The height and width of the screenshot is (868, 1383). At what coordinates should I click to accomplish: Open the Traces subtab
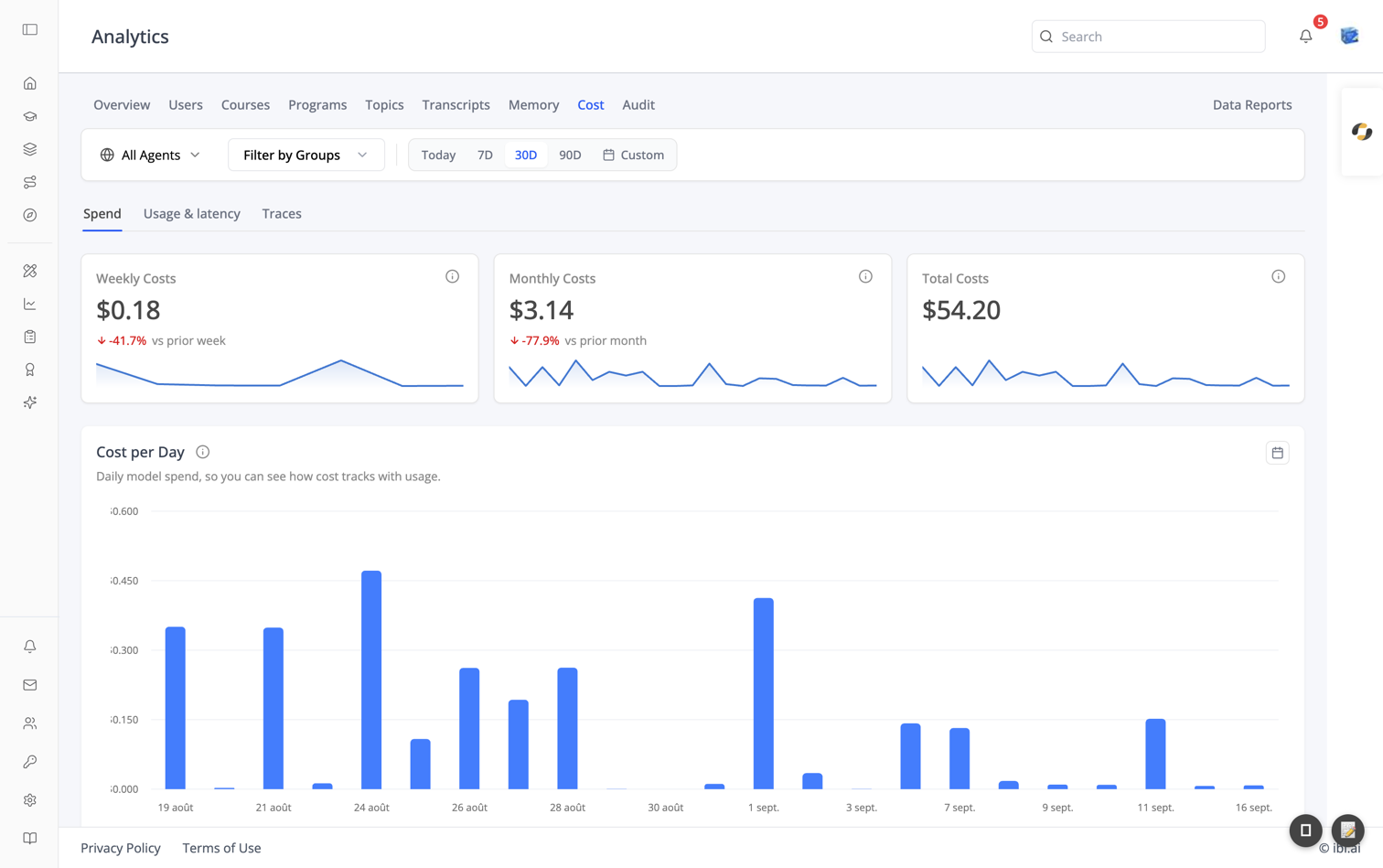pyautogui.click(x=282, y=214)
